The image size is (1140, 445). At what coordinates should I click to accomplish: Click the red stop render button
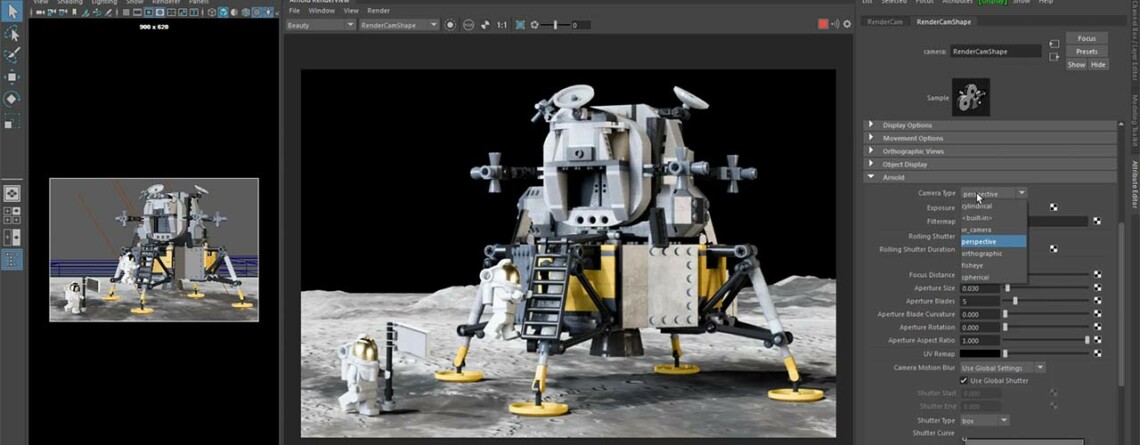[x=823, y=24]
